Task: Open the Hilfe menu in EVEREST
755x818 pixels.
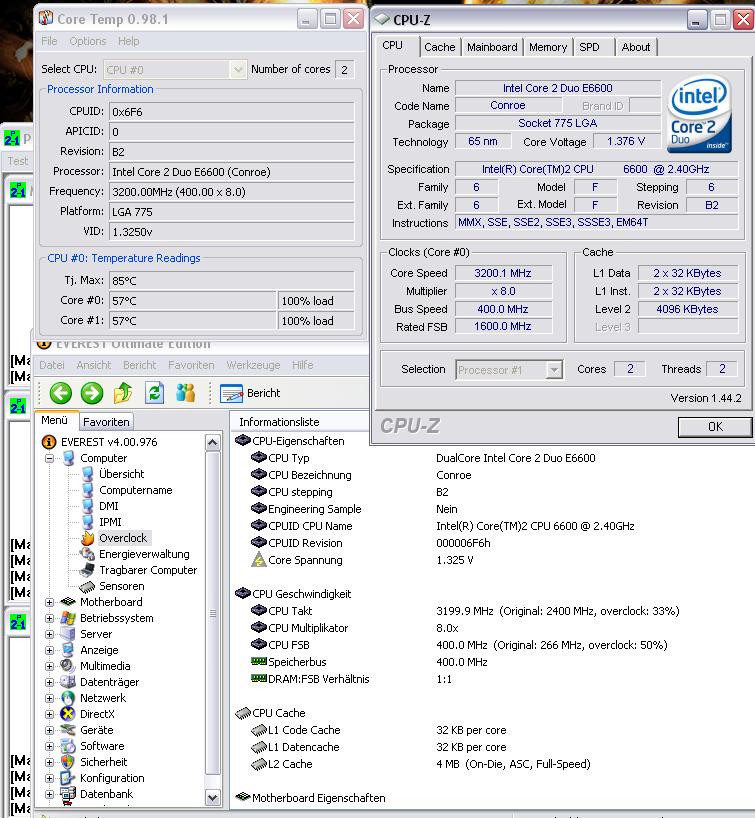Action: coord(303,365)
